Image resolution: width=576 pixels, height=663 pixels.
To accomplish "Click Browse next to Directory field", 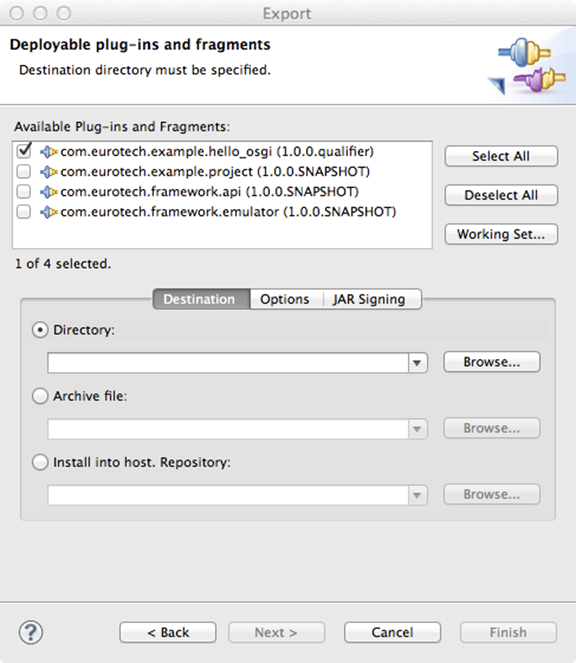I will (x=492, y=362).
